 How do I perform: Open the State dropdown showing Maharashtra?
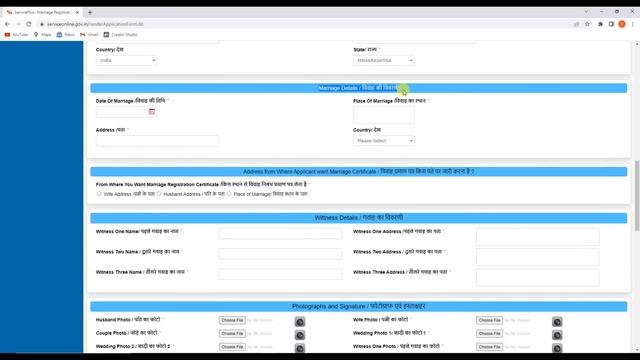(x=384, y=60)
